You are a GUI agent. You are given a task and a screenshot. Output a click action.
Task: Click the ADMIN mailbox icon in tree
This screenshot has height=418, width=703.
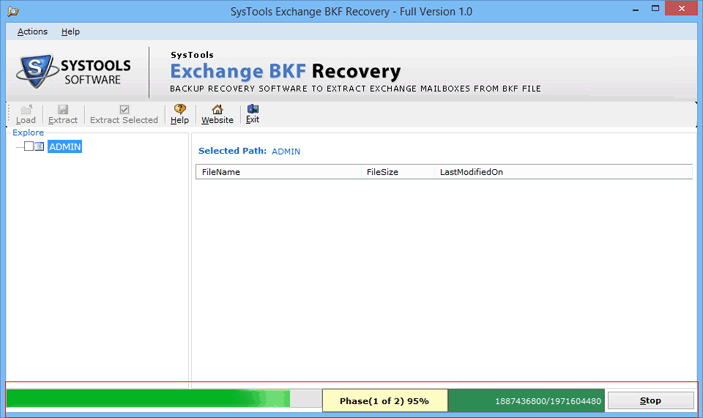click(39, 147)
